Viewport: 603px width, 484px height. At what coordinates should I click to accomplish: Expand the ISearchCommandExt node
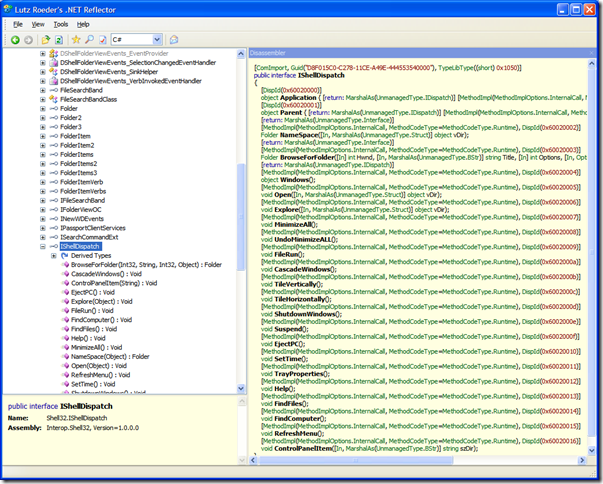tap(43, 237)
